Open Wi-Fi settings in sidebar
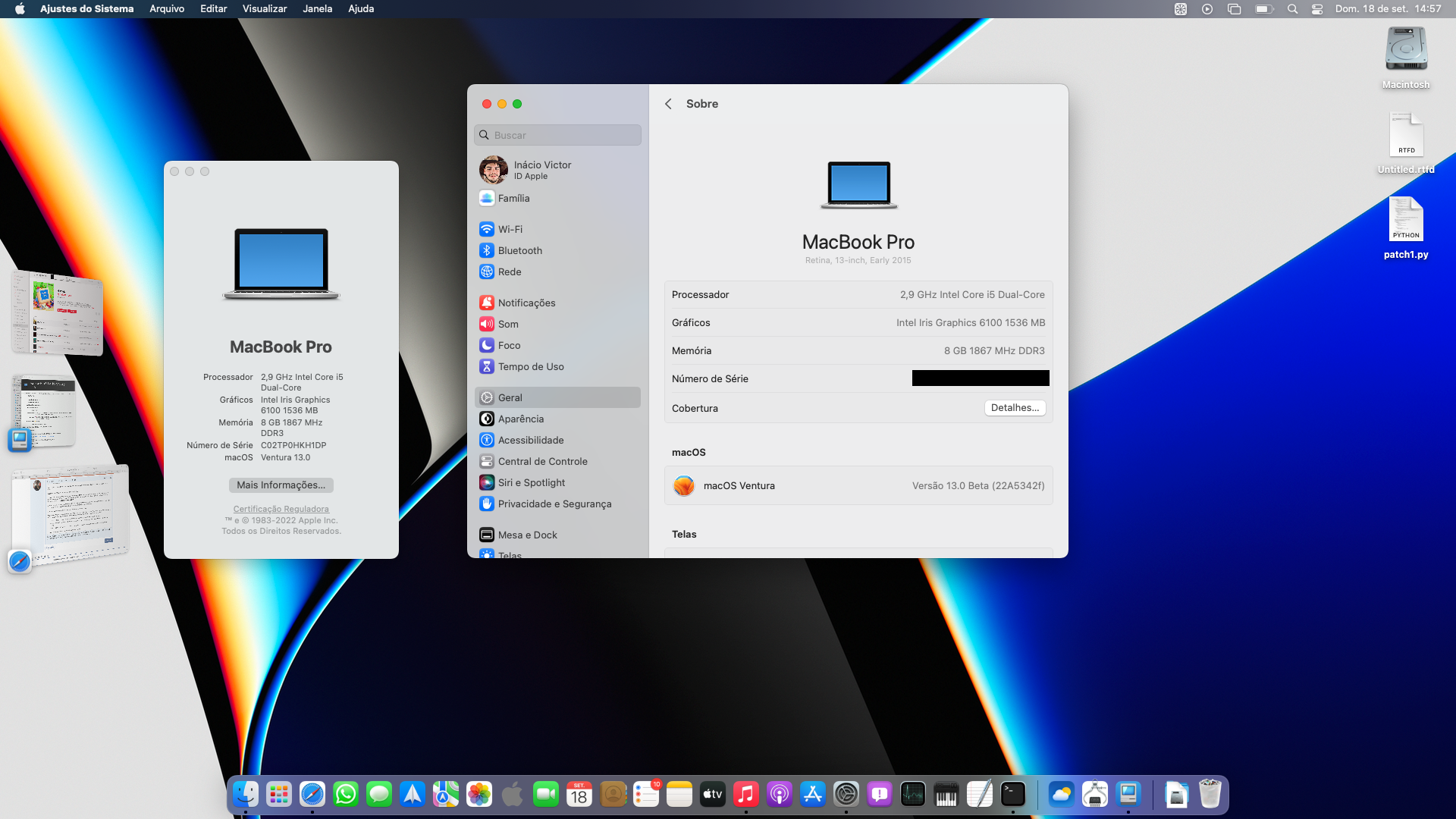This screenshot has width=1456, height=819. [x=510, y=229]
